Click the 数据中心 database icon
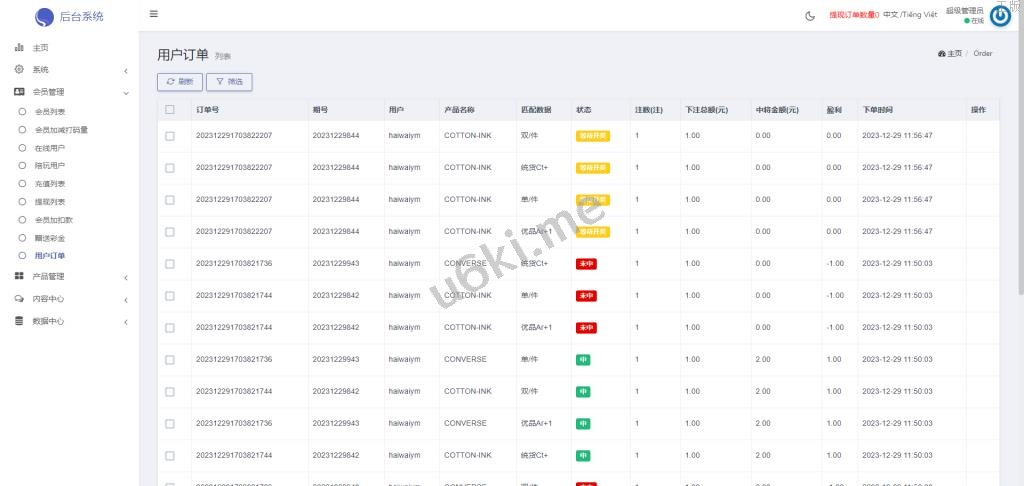 tap(19, 321)
